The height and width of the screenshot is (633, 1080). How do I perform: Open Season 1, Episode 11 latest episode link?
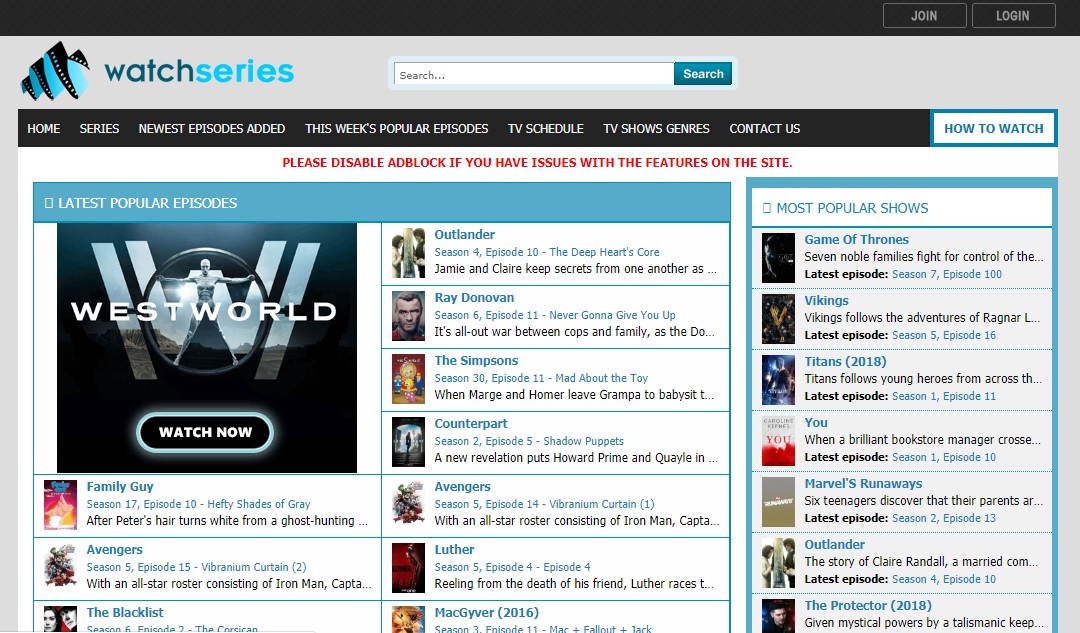[x=944, y=396]
